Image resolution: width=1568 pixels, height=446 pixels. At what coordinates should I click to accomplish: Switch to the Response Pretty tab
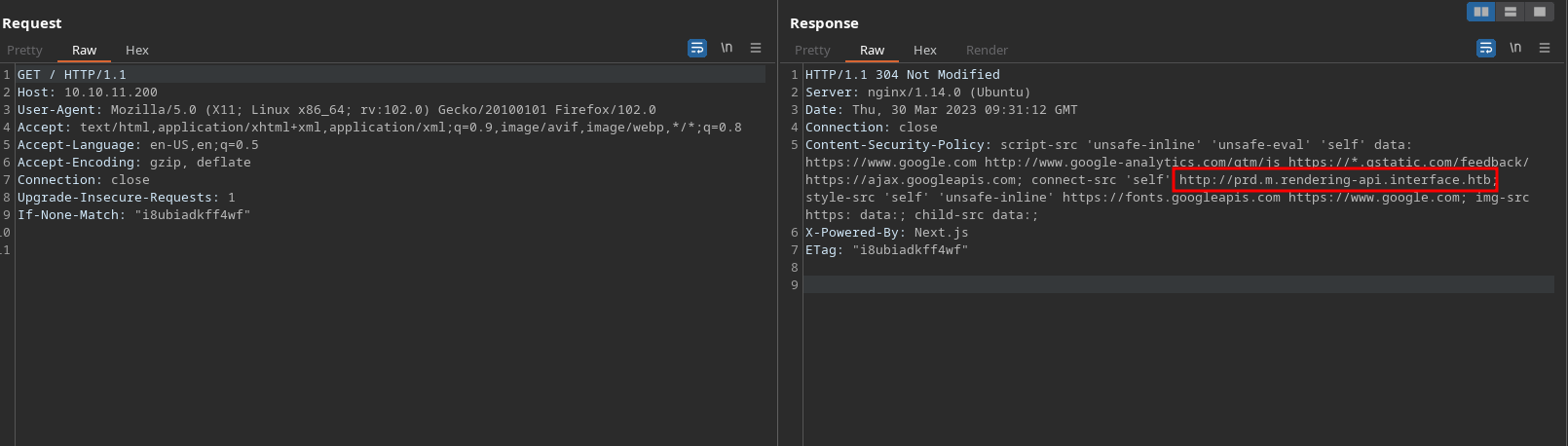(x=812, y=50)
